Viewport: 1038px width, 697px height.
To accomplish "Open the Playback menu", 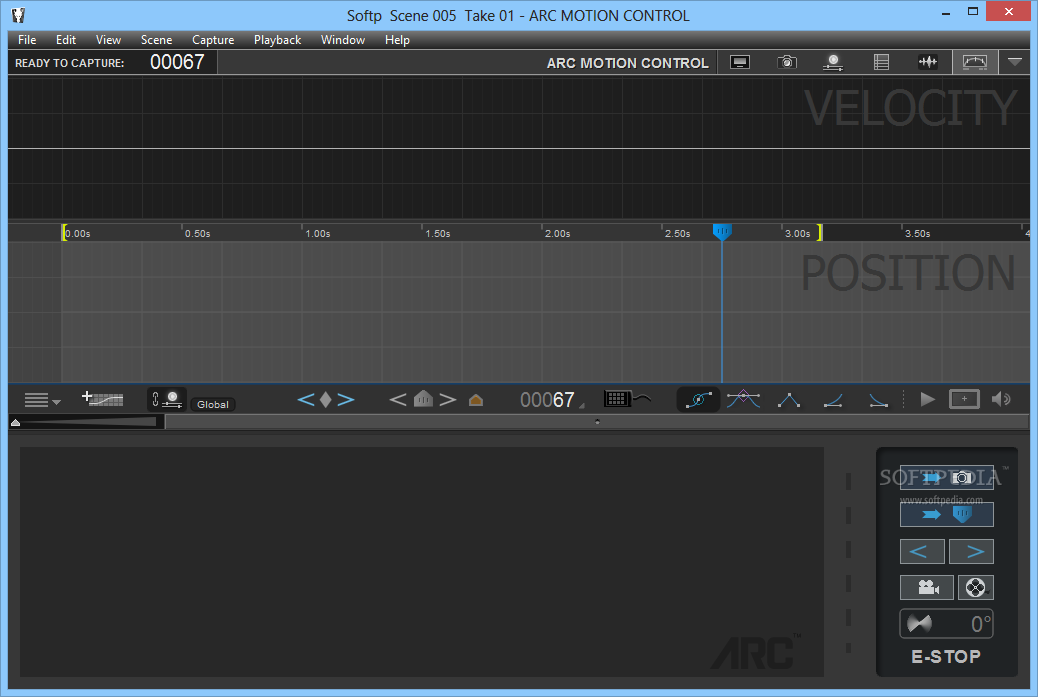I will (277, 40).
